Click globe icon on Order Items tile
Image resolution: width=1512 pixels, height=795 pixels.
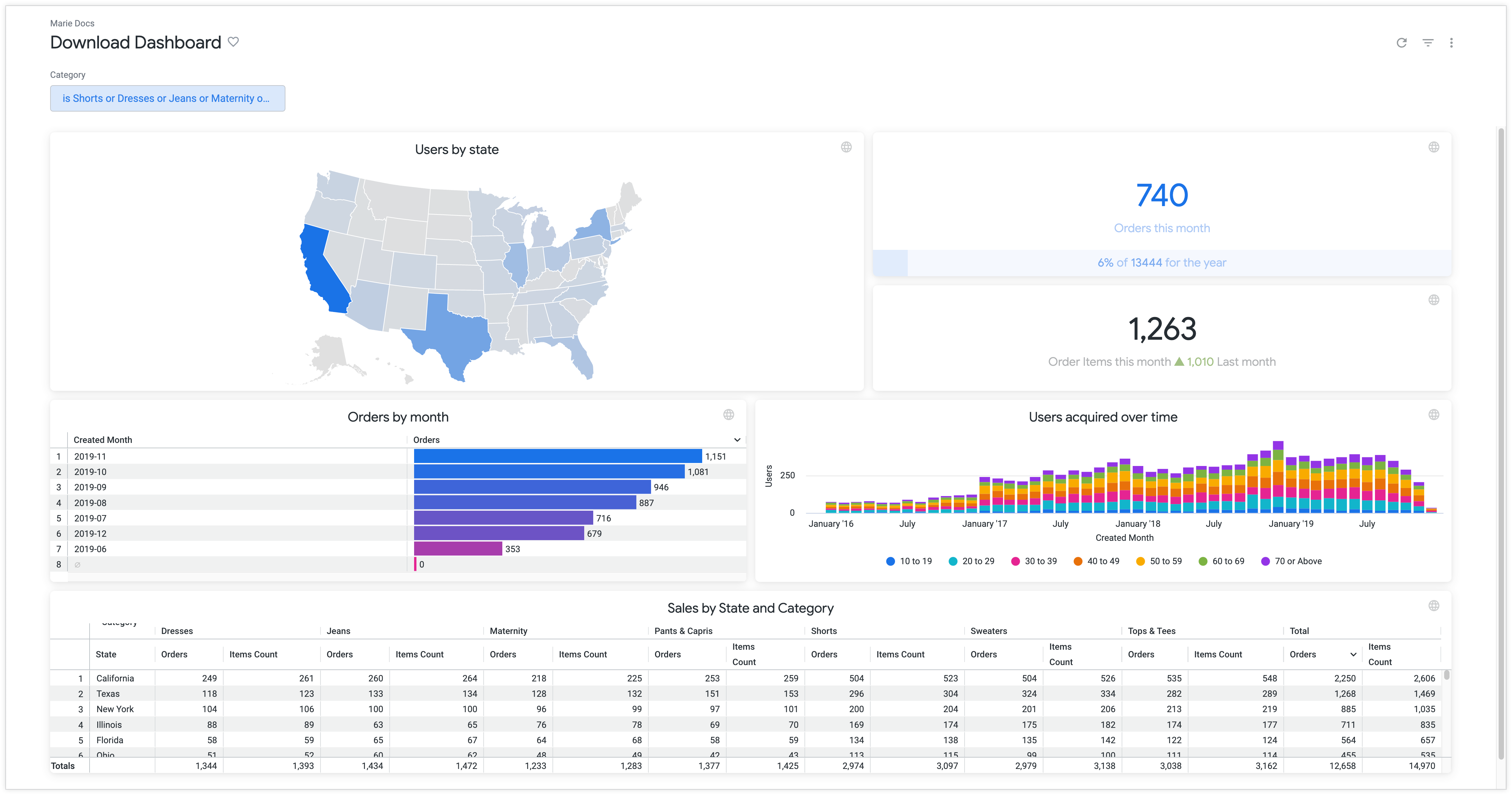(x=1433, y=300)
